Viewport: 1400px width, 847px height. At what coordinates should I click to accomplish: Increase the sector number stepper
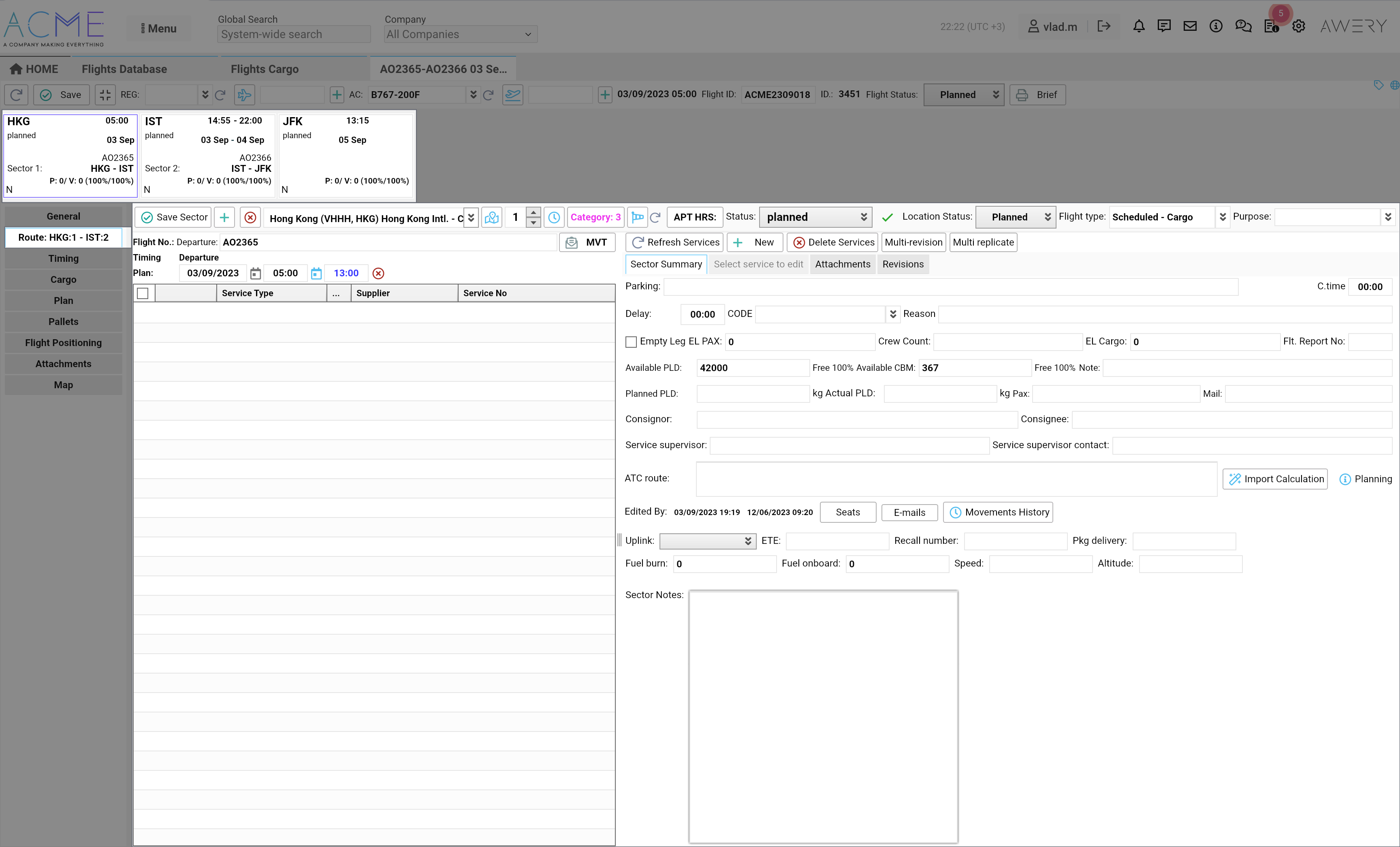[533, 213]
